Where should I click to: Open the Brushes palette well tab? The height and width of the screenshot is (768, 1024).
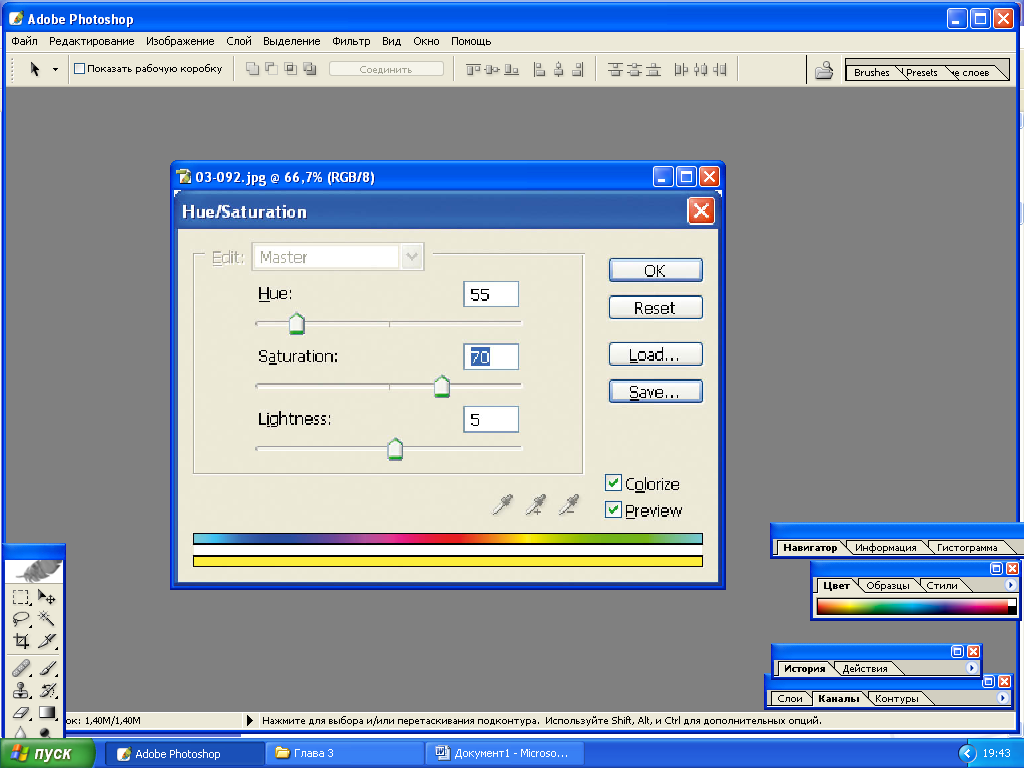(x=871, y=72)
